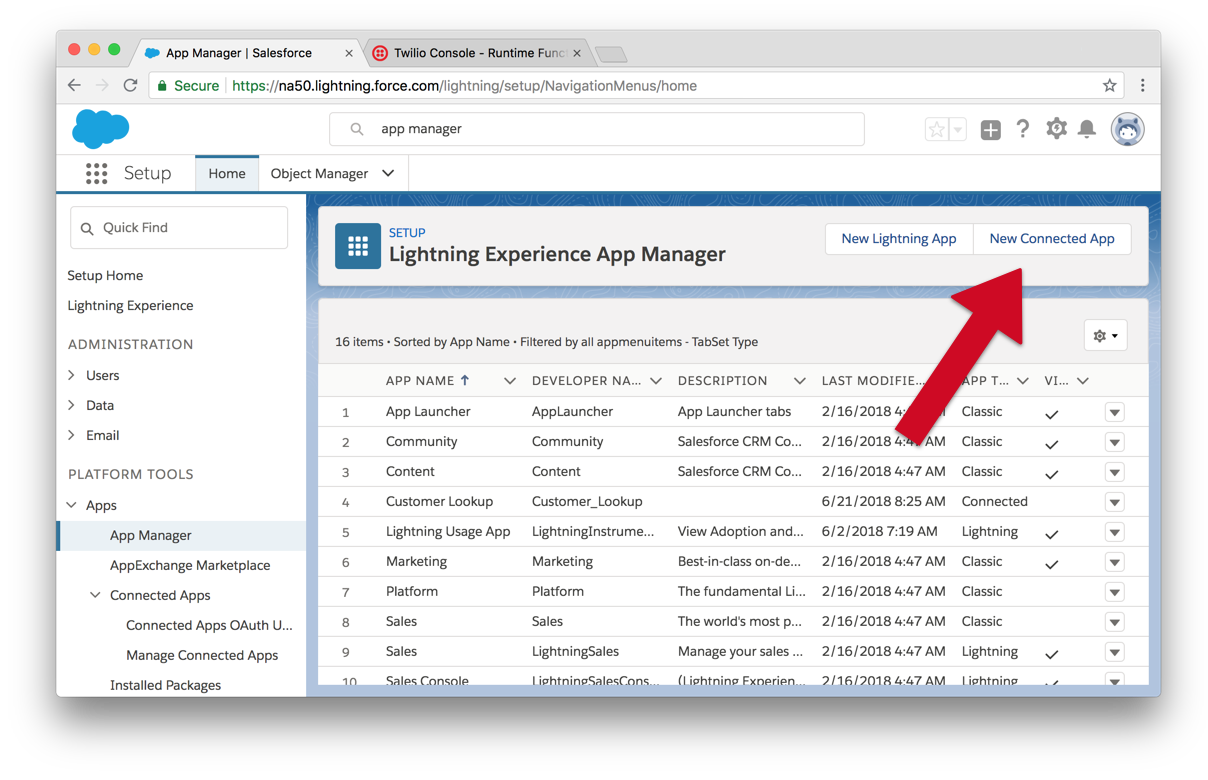Go back in the browser
The width and height of the screenshot is (1208, 780).
(75, 86)
